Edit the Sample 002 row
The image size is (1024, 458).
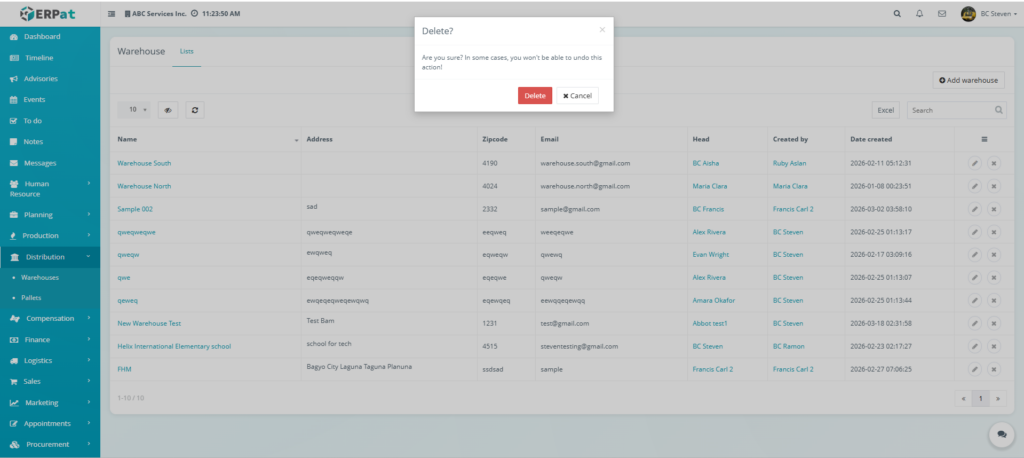pyautogui.click(x=975, y=209)
